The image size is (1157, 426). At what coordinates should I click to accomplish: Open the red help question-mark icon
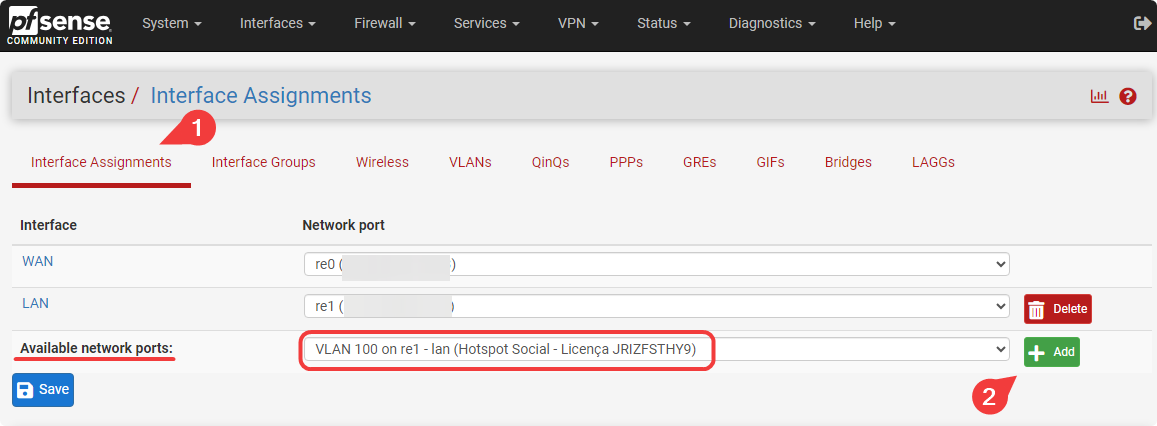(1128, 96)
